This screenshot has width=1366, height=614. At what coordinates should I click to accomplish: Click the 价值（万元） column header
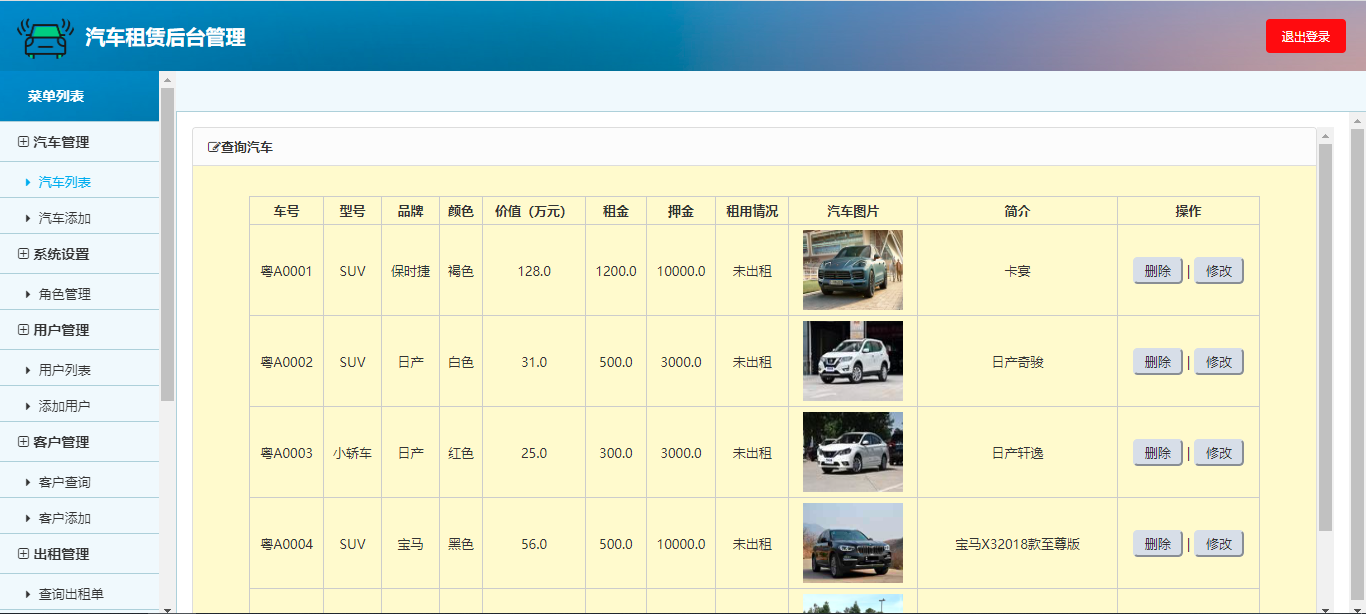534,211
